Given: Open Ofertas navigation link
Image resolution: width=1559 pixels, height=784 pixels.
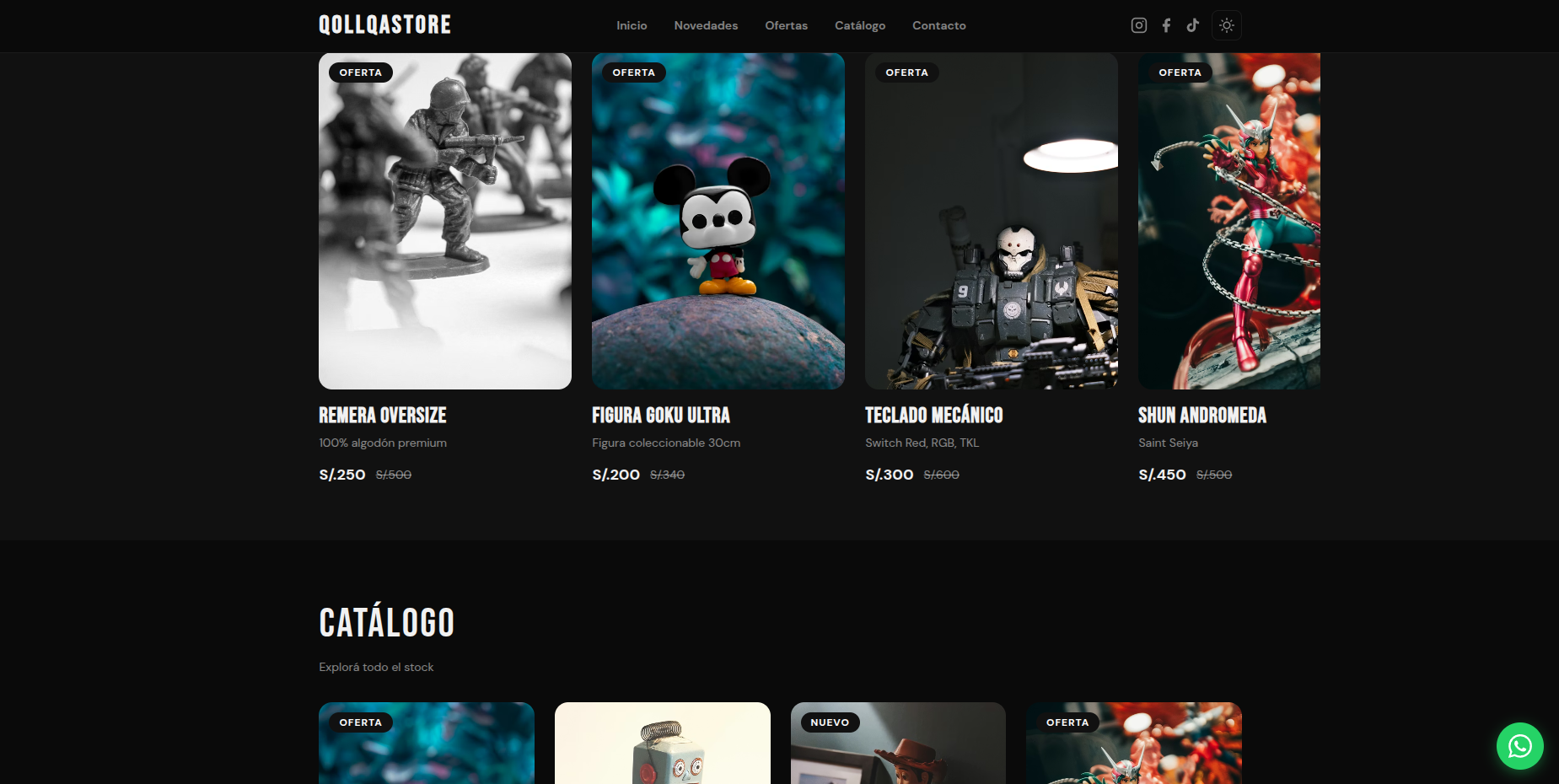Looking at the screenshot, I should click(x=786, y=25).
